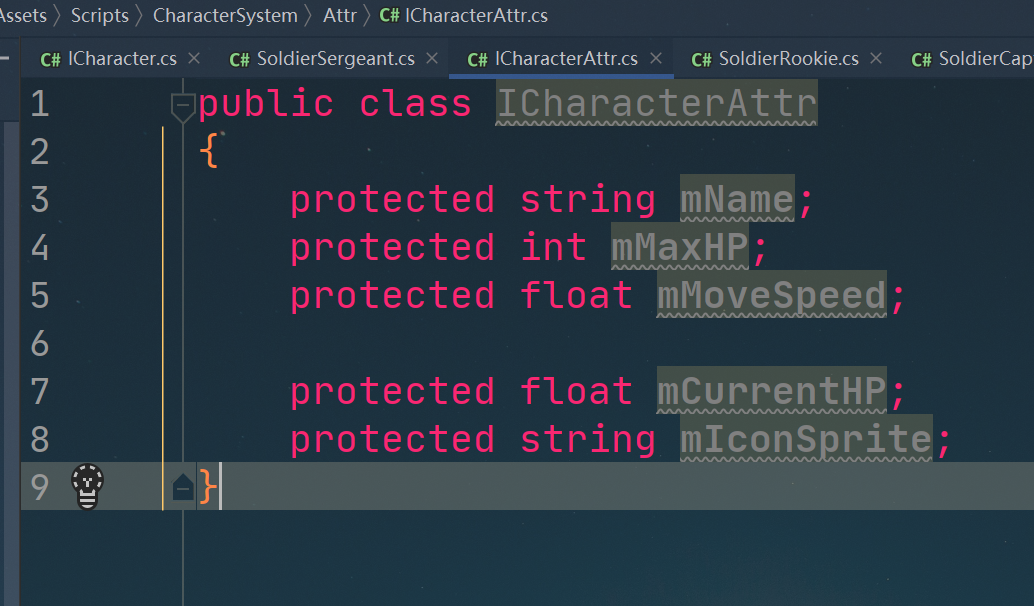Close the SoldierSergeant.cs tab

(x=432, y=58)
